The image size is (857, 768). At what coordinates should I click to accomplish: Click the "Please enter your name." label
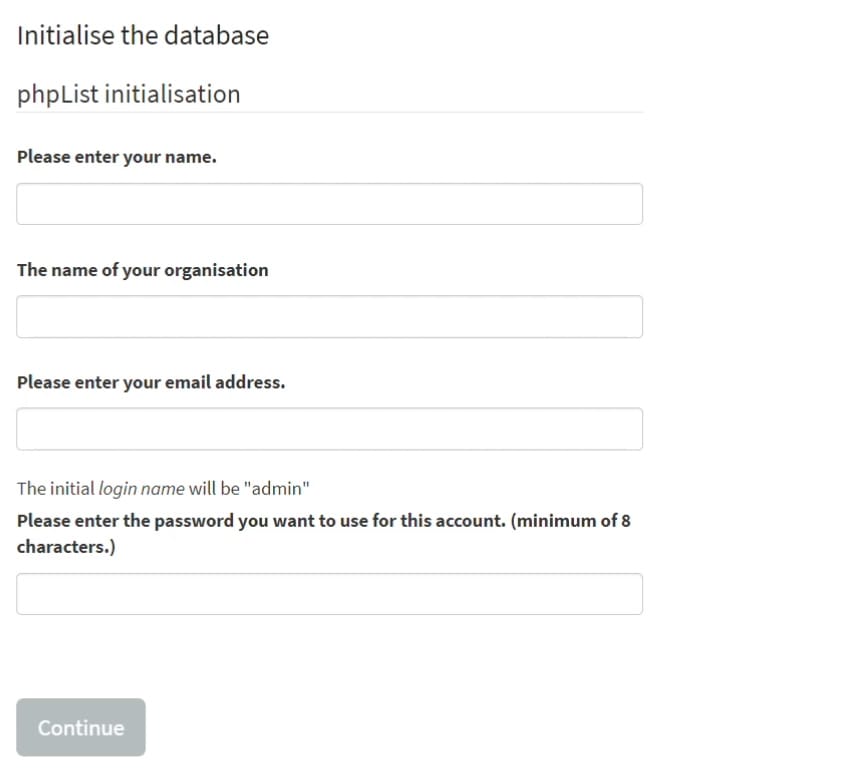pyautogui.click(x=117, y=157)
